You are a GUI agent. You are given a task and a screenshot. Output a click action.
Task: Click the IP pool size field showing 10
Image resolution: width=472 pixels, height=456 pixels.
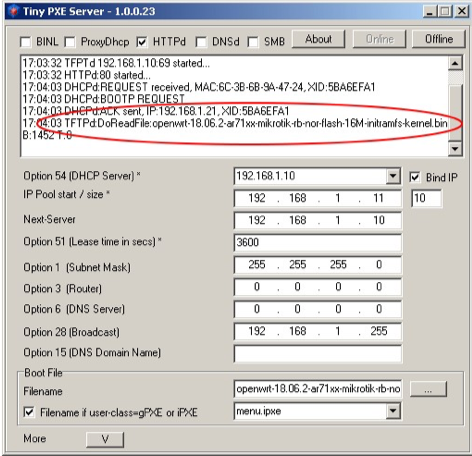point(427,198)
